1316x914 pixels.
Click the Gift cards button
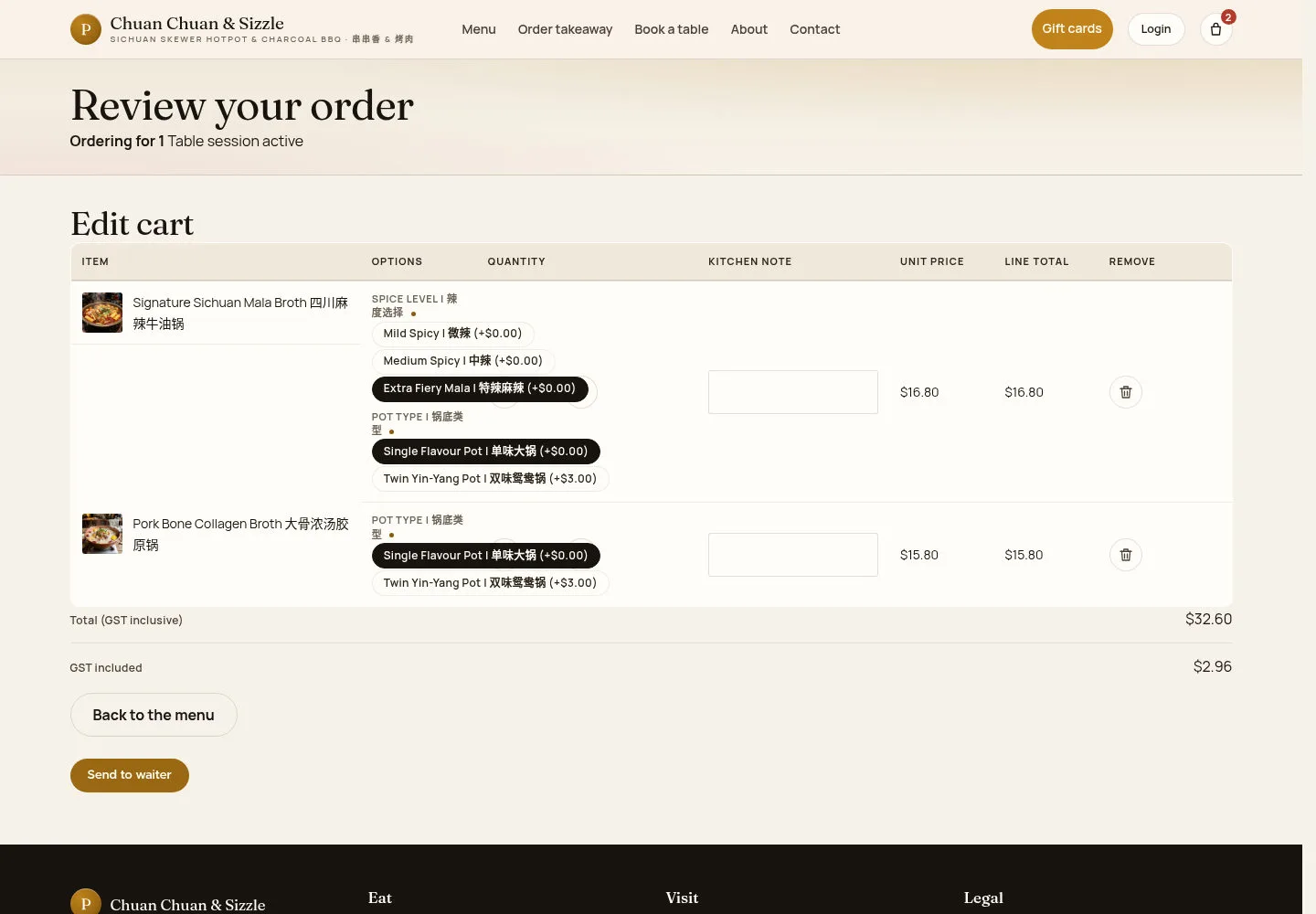click(x=1072, y=29)
